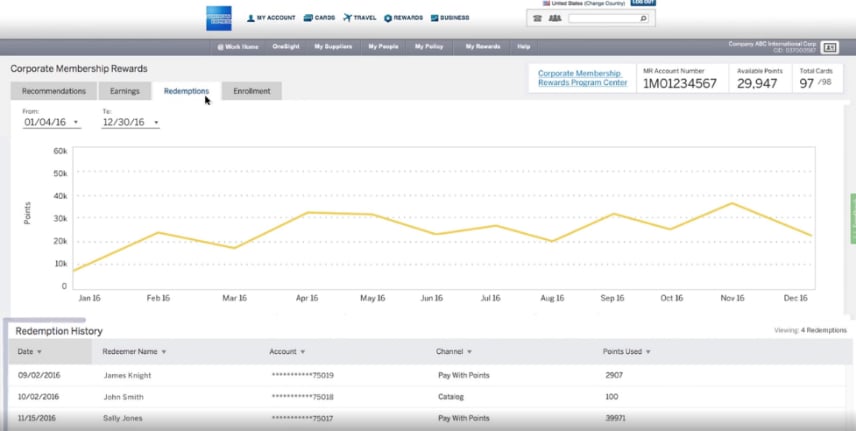The width and height of the screenshot is (856, 431).
Task: Open the company profile card icon
Action: (x=829, y=47)
